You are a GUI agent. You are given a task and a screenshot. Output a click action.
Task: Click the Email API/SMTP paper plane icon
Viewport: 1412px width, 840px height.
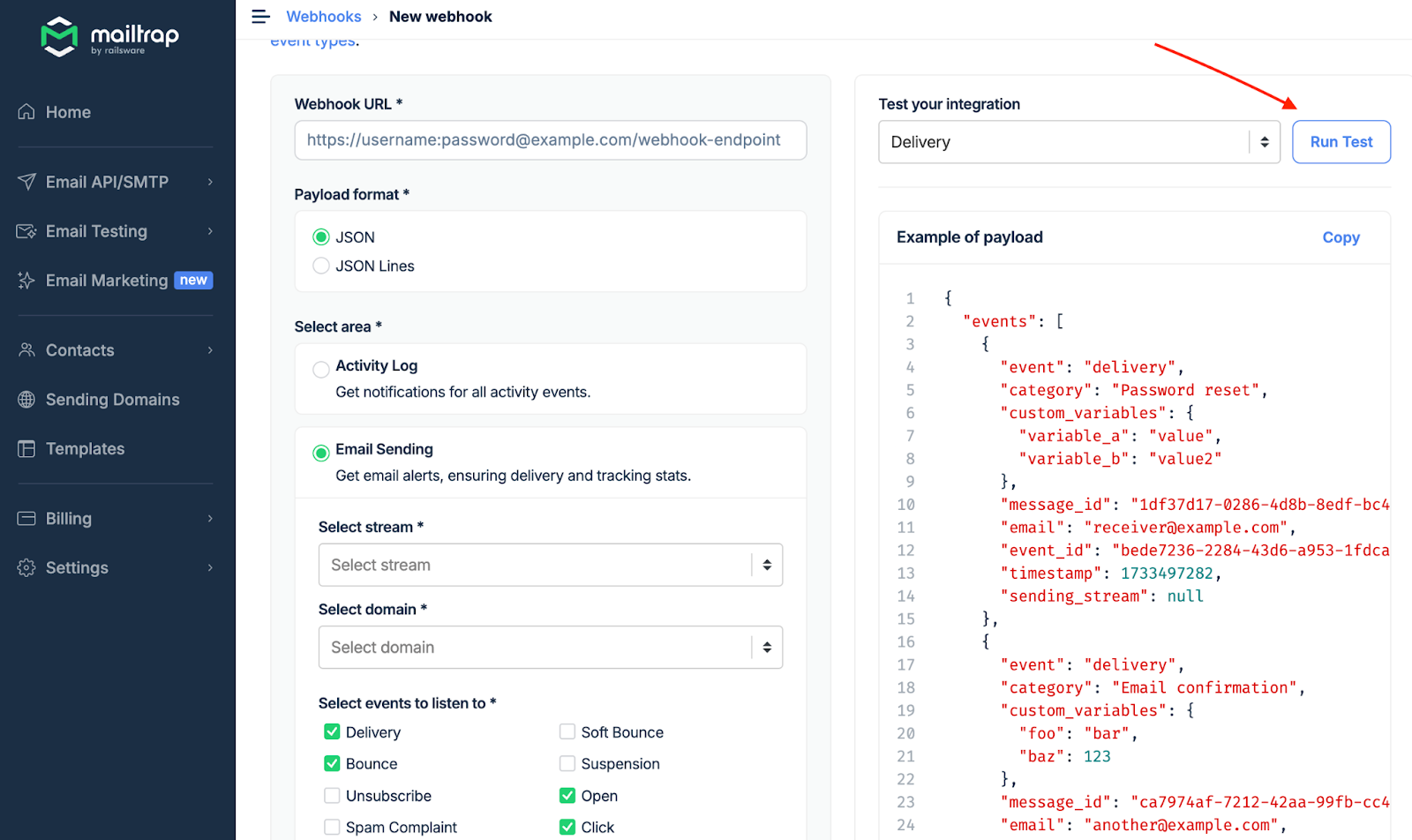pos(26,182)
